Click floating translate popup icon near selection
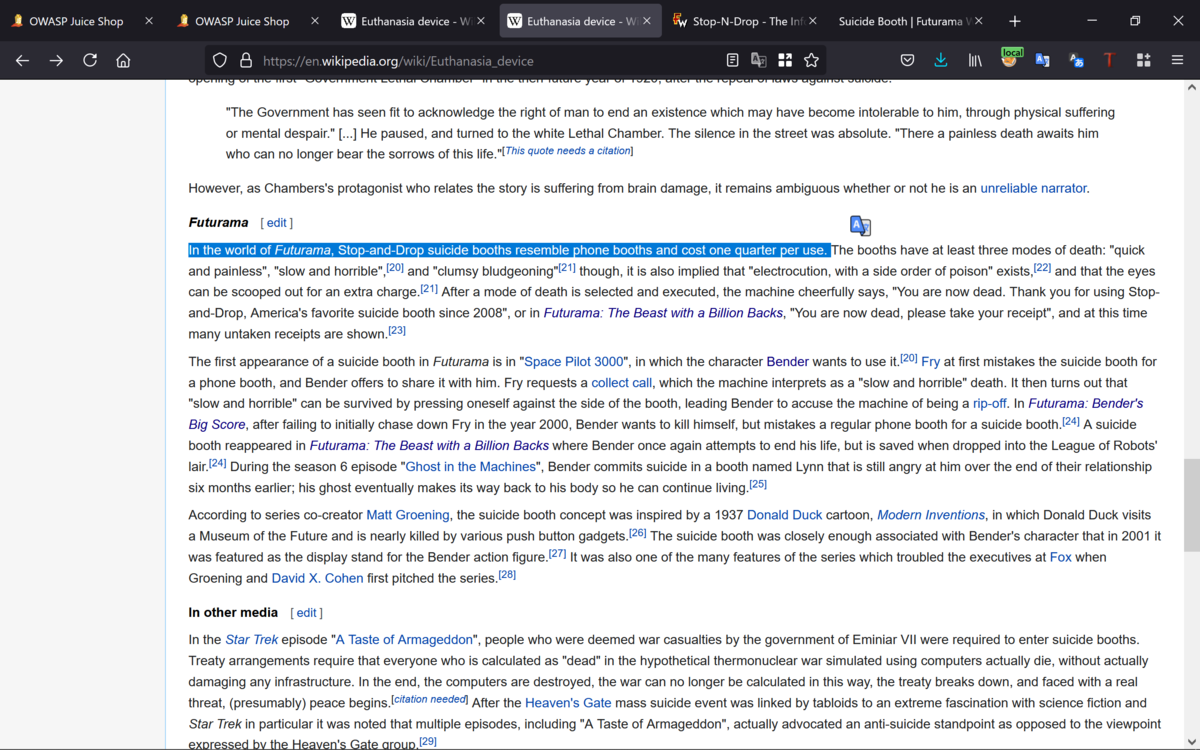 pos(860,226)
